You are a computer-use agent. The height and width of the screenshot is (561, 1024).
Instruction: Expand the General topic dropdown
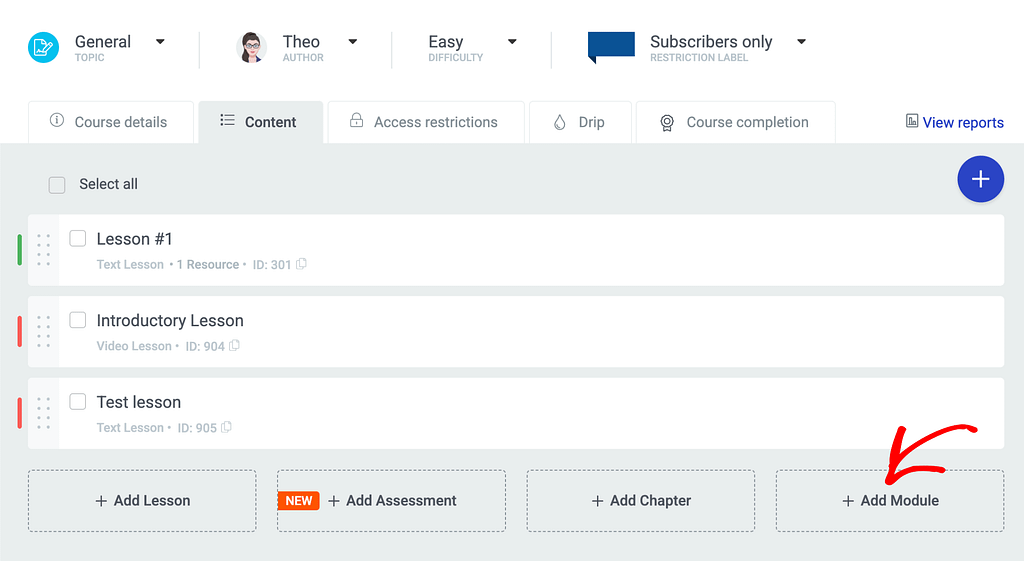(x=160, y=42)
